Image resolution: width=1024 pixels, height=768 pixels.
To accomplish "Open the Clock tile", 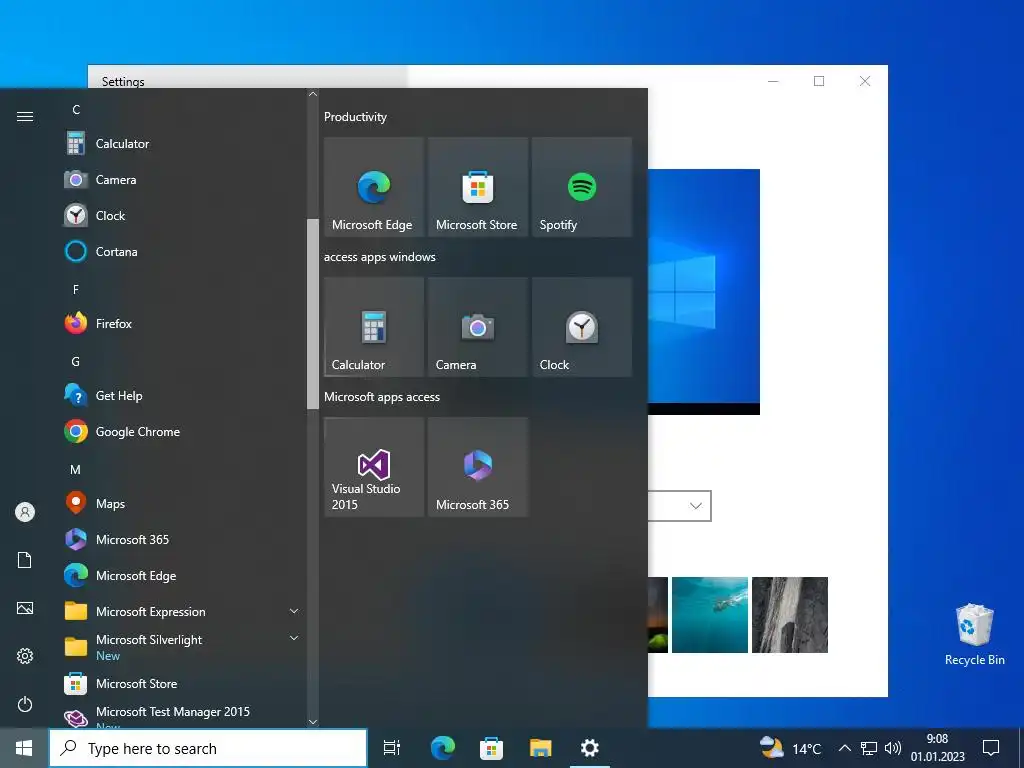I will (581, 327).
